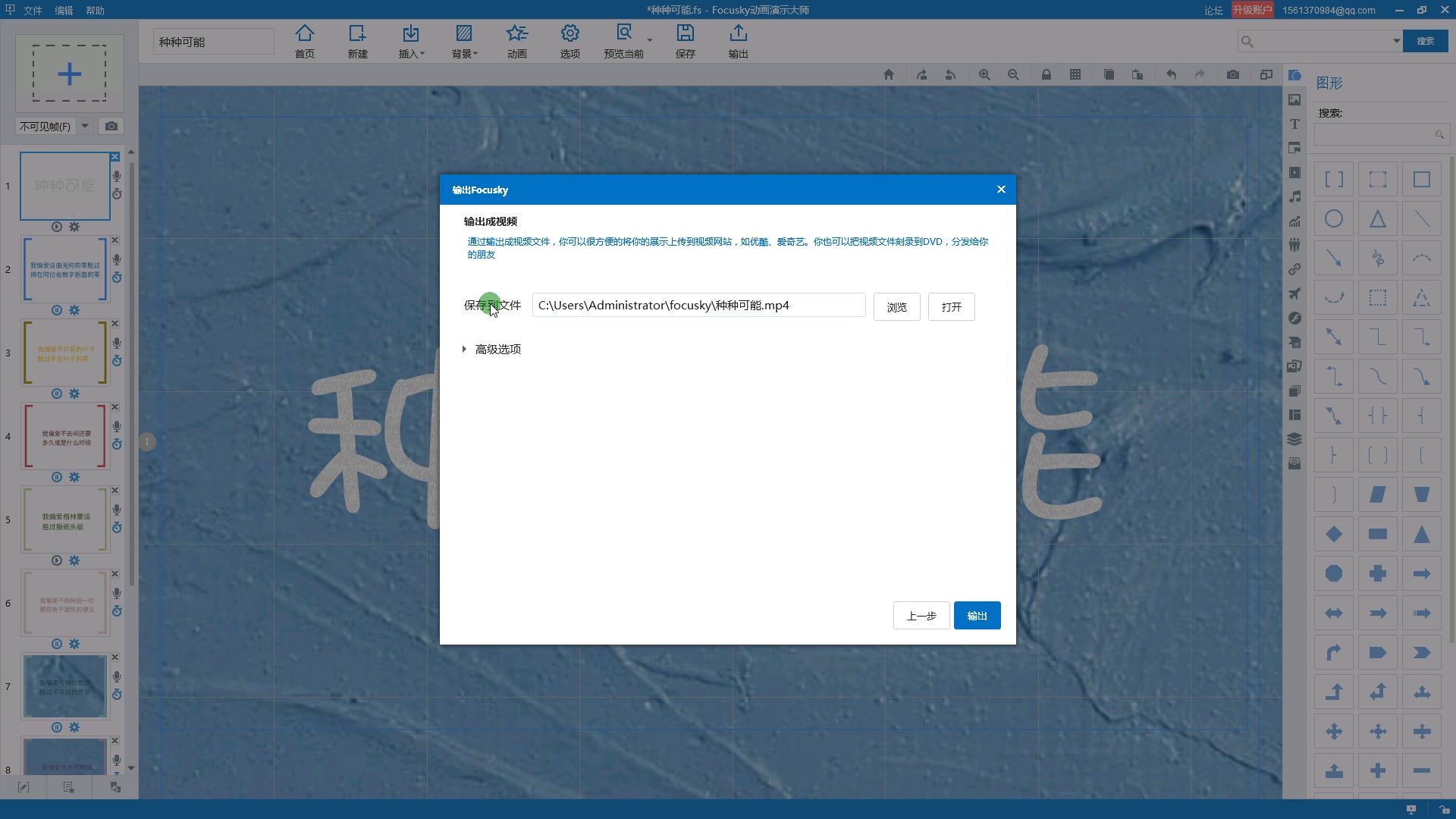Click the add new frame thumbnail

pos(70,74)
